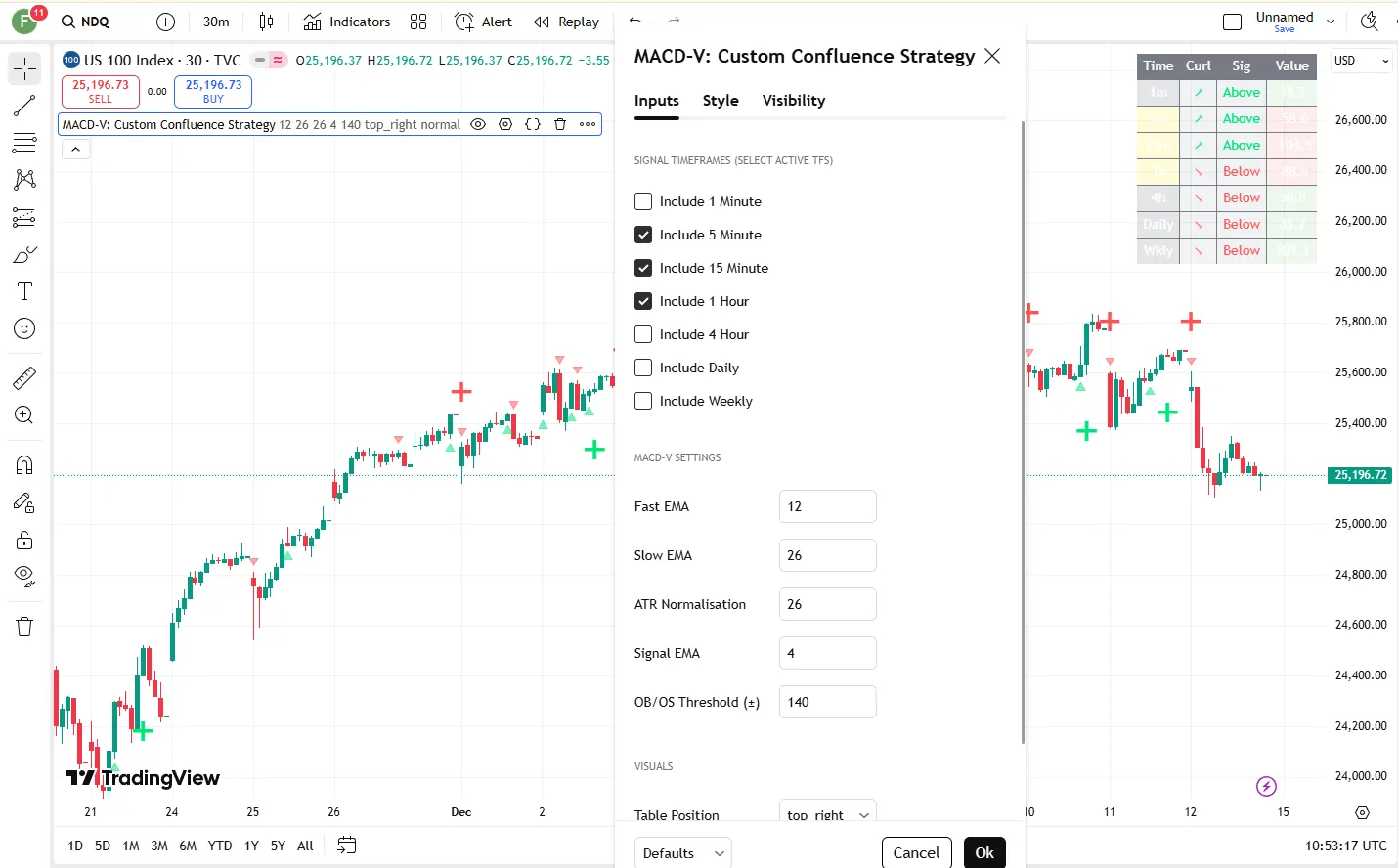Open the USD currency dropdown

(1361, 61)
